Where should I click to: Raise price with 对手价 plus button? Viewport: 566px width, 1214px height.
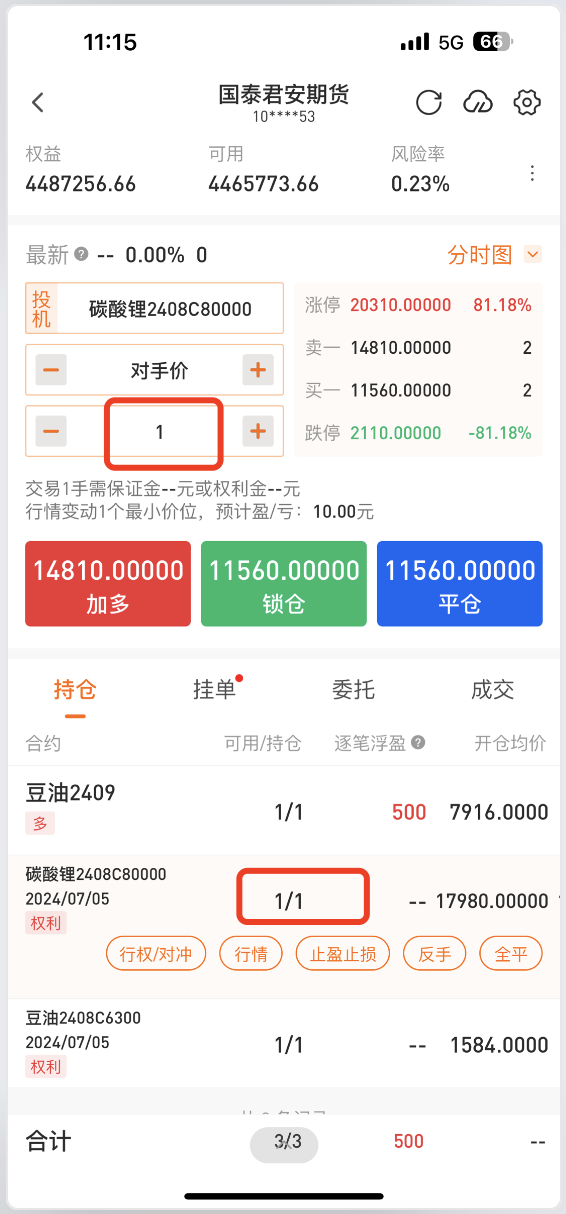pos(258,370)
